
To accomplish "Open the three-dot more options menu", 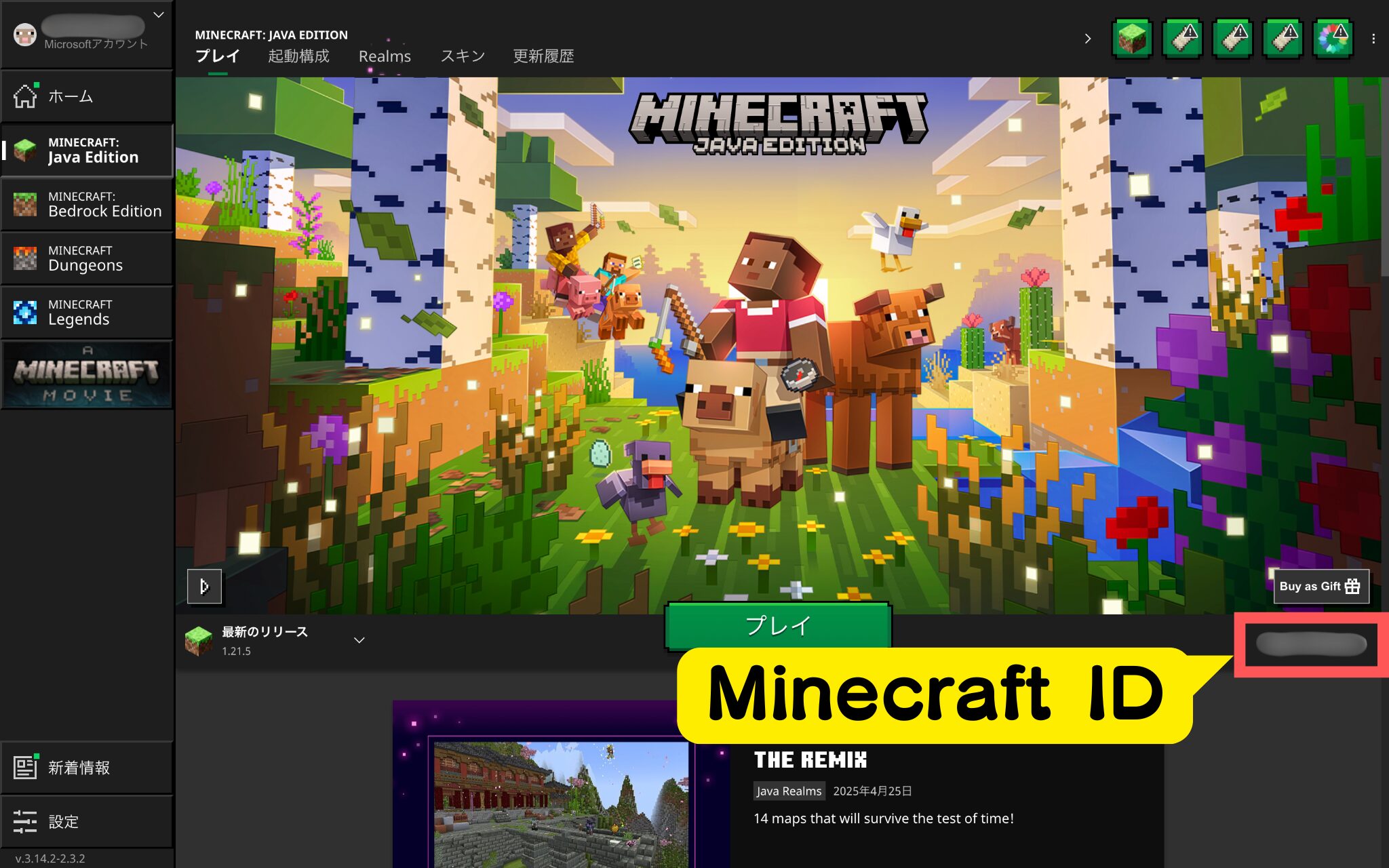I will (x=1373, y=39).
